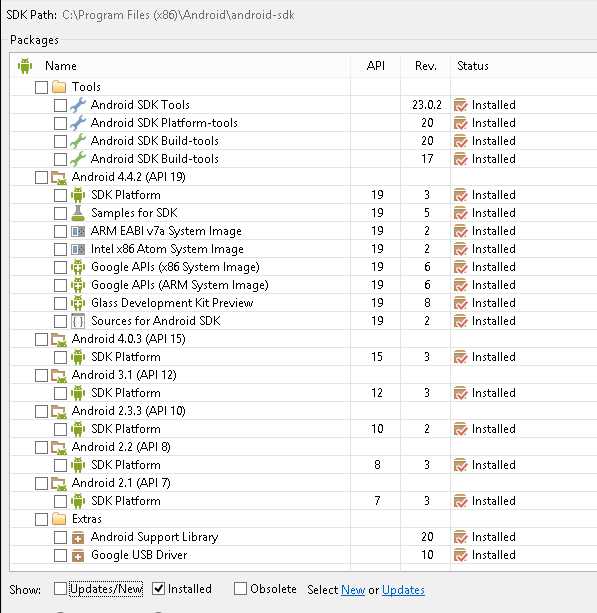Click the Android Support Library package icon
The width and height of the screenshot is (597, 613).
(78, 538)
